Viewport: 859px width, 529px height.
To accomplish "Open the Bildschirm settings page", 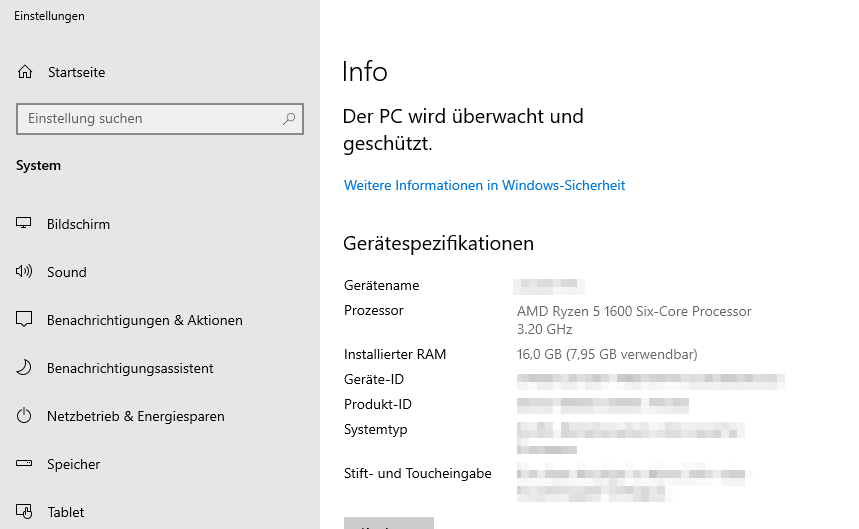I will (78, 224).
